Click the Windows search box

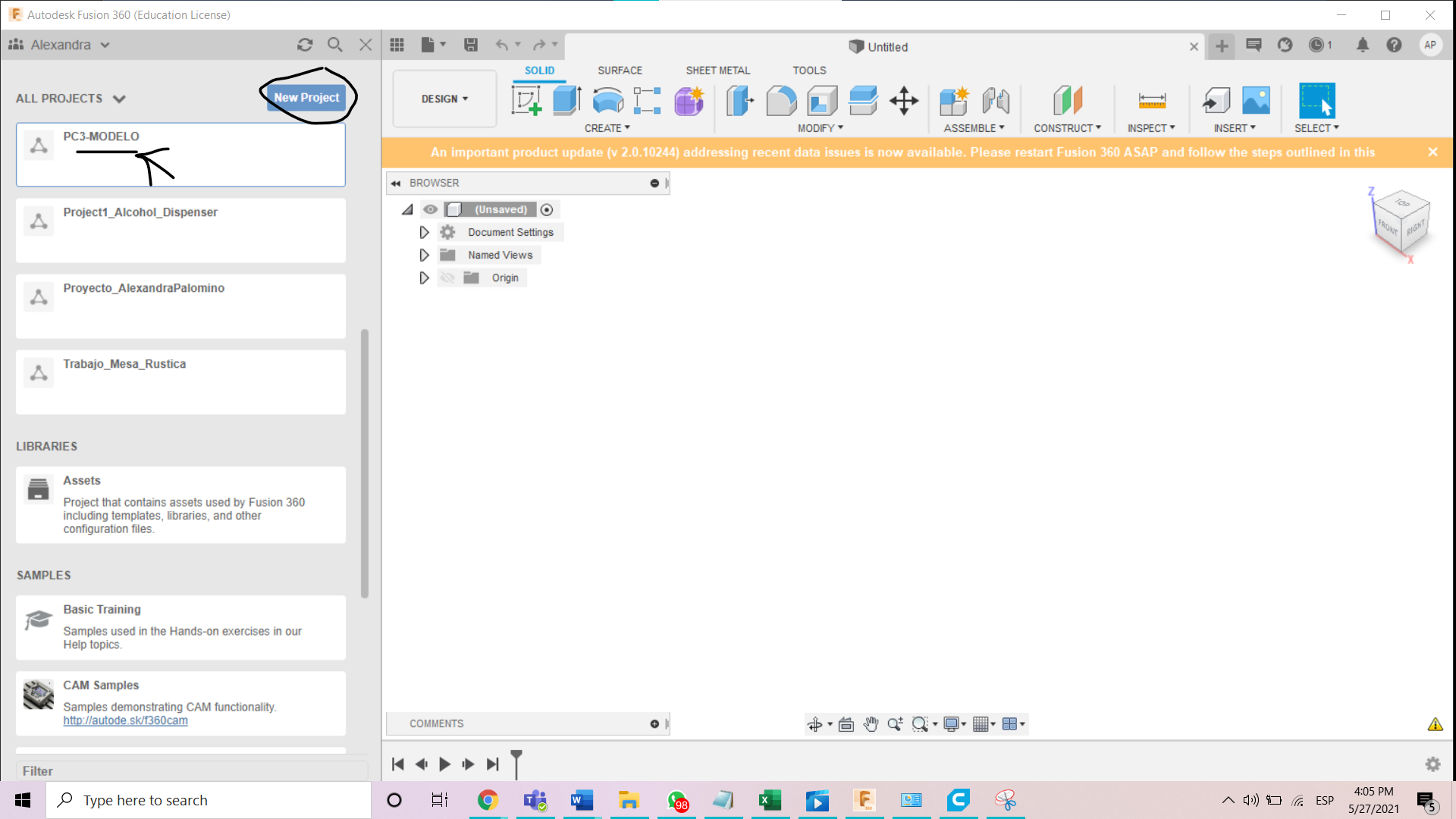point(209,800)
